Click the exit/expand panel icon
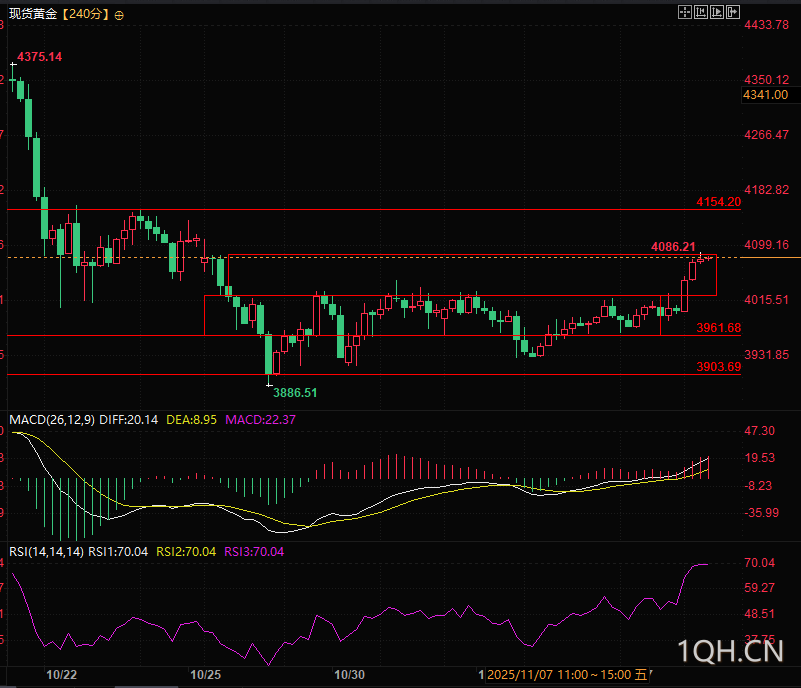Image resolution: width=801 pixels, height=688 pixels. [731, 12]
